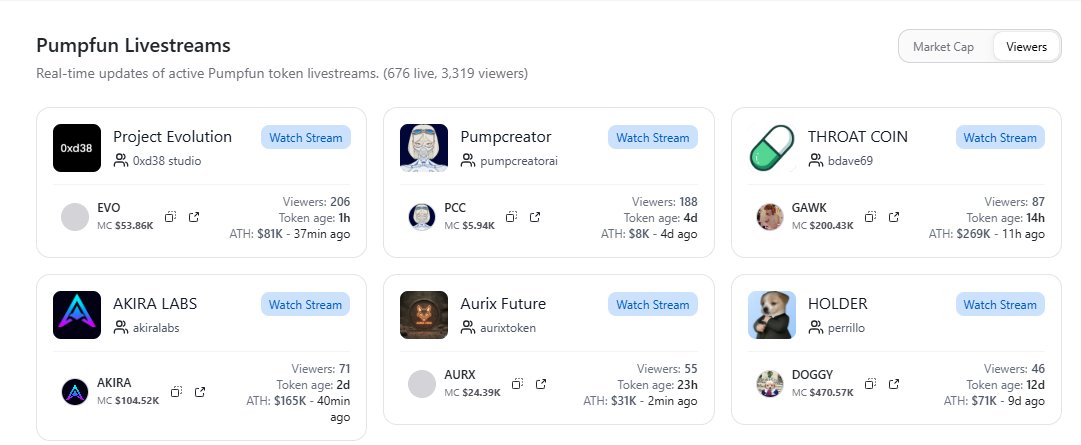Copy the GAWK token address

coord(870,217)
